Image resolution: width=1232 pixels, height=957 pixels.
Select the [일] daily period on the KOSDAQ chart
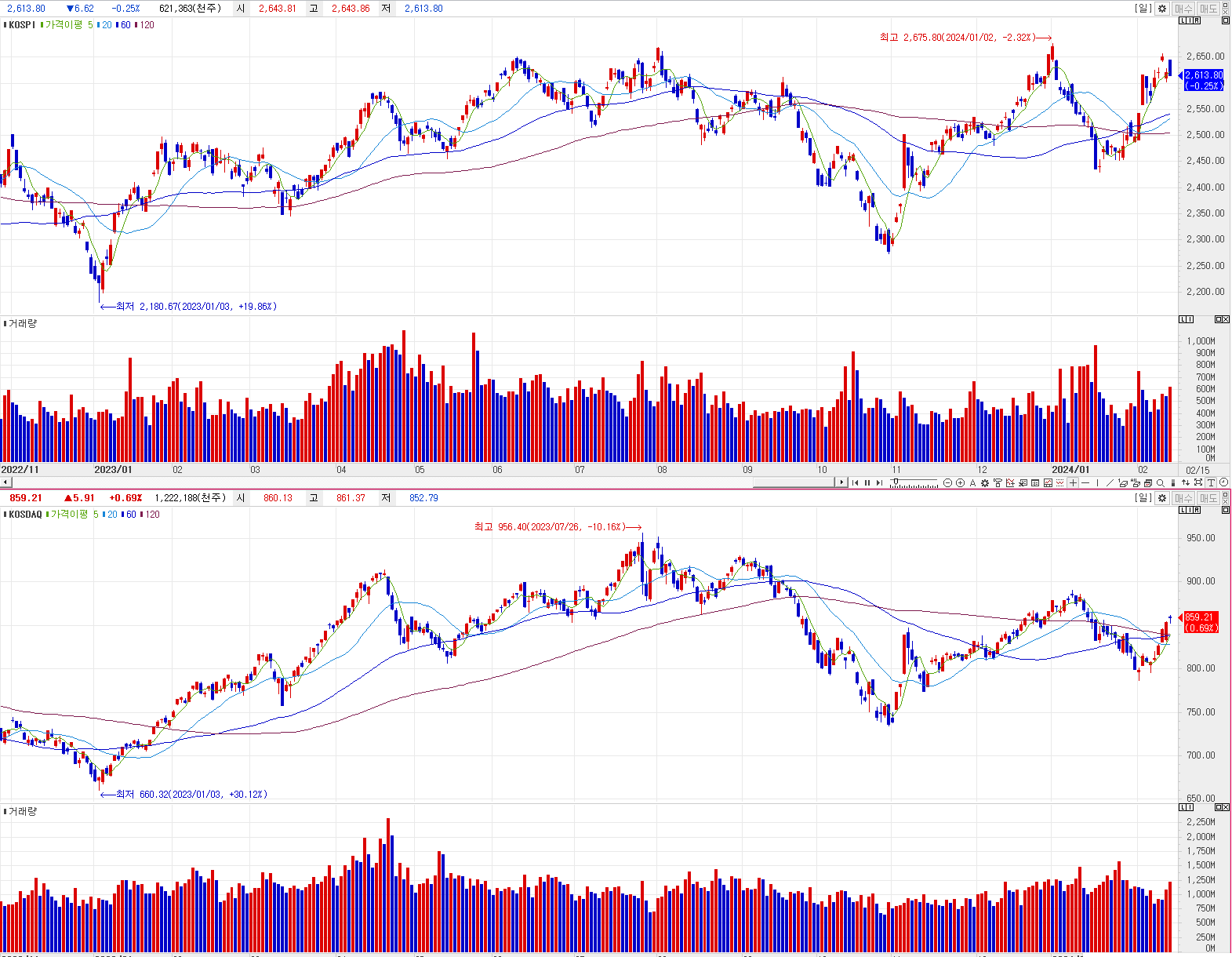[1143, 498]
